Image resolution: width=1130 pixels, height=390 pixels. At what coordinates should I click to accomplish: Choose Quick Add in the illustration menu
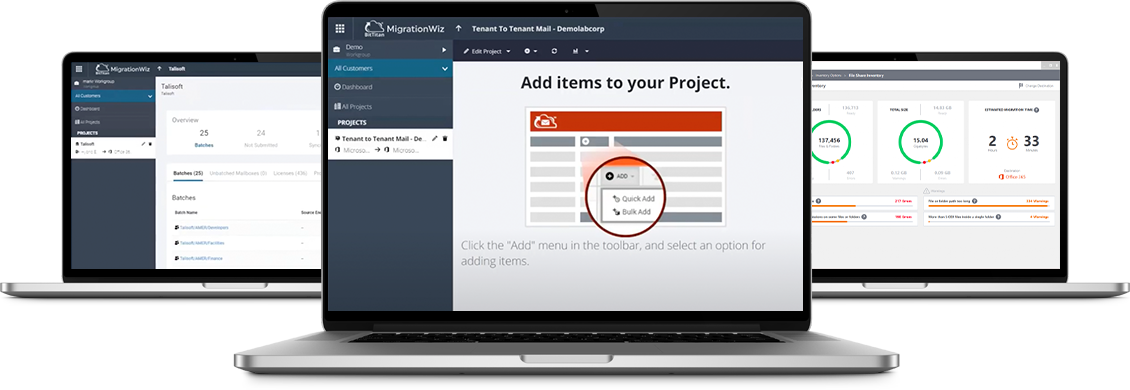pos(632,198)
